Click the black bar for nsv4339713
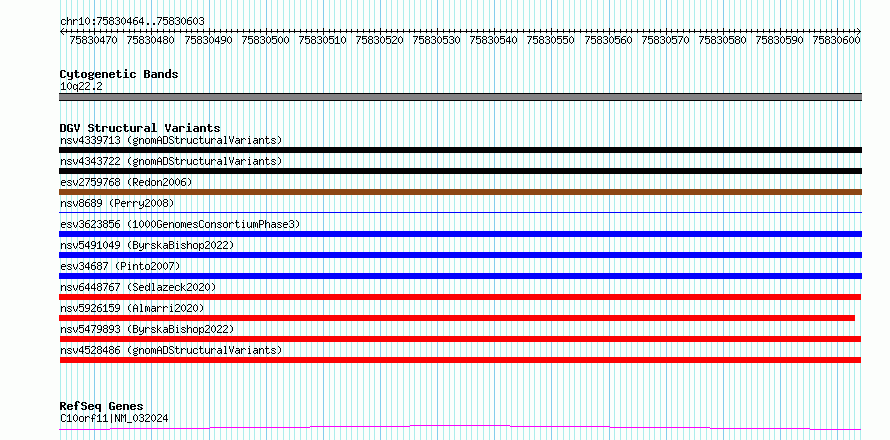This screenshot has height=440, width=890. [460, 150]
